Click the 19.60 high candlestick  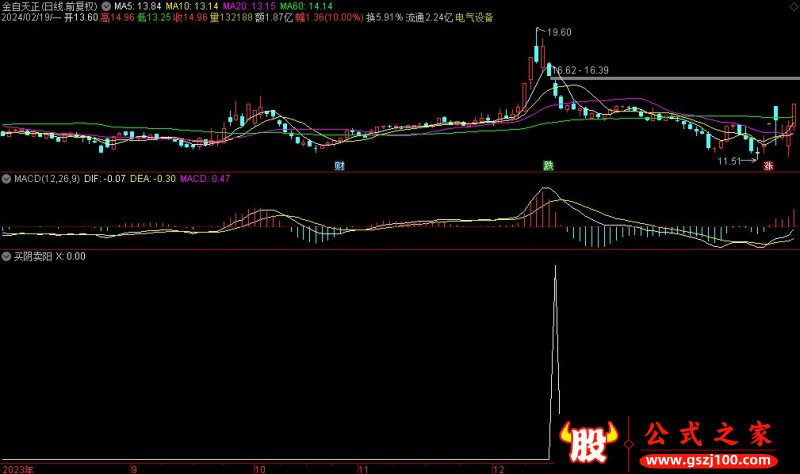(x=537, y=46)
